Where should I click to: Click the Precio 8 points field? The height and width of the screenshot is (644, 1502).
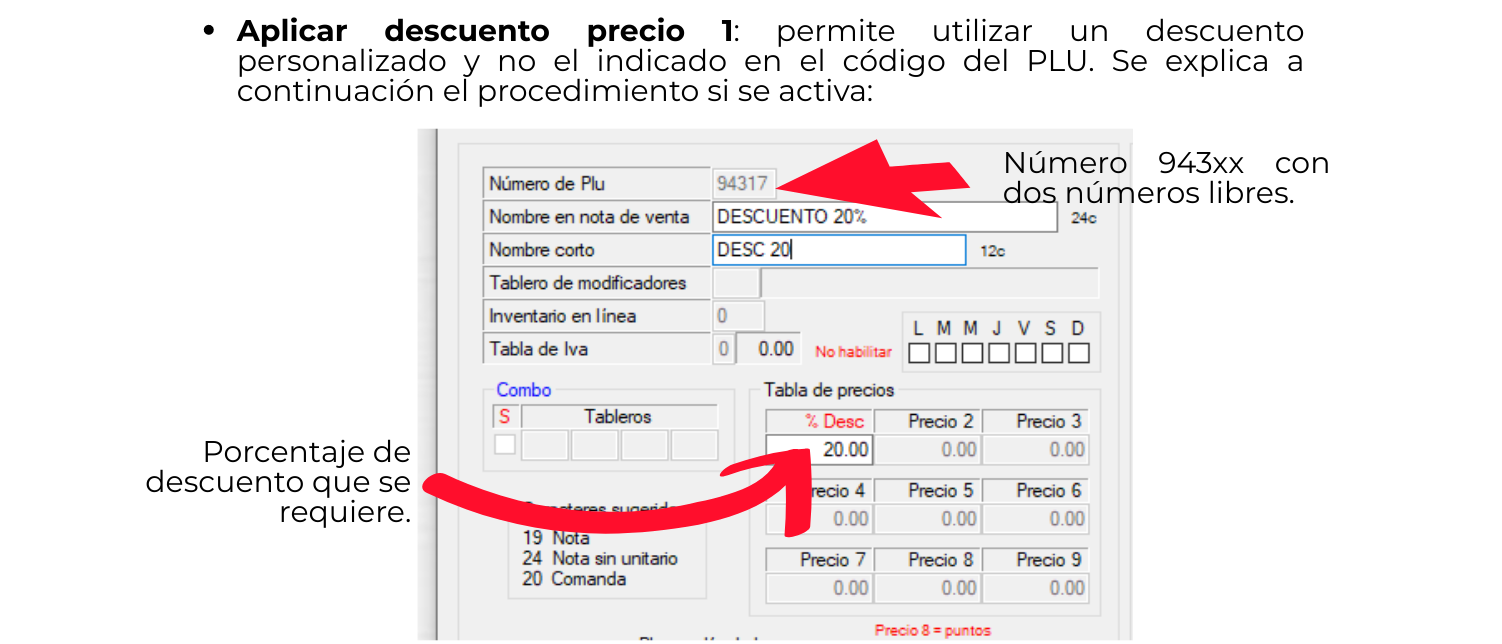point(928,588)
